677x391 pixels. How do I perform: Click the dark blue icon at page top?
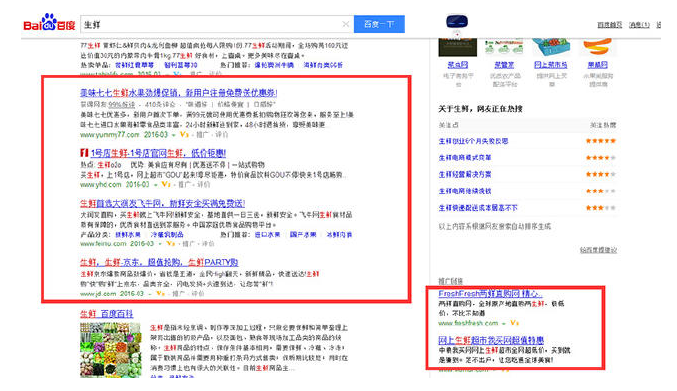pos(457,22)
